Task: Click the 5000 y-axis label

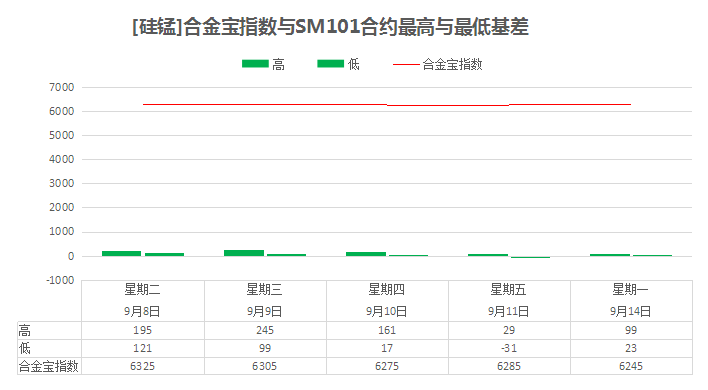Action: tap(61, 135)
